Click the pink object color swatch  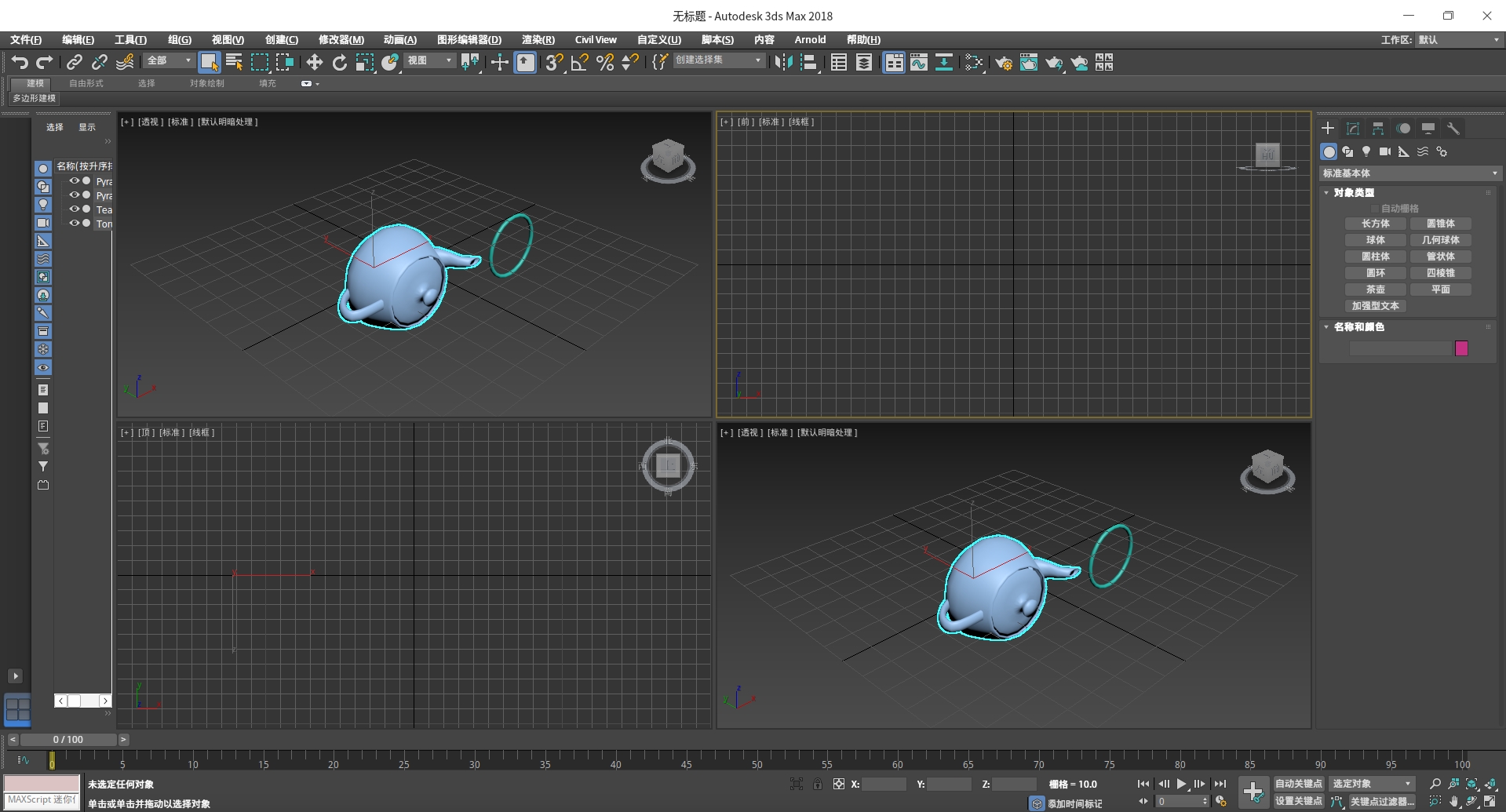1461,348
